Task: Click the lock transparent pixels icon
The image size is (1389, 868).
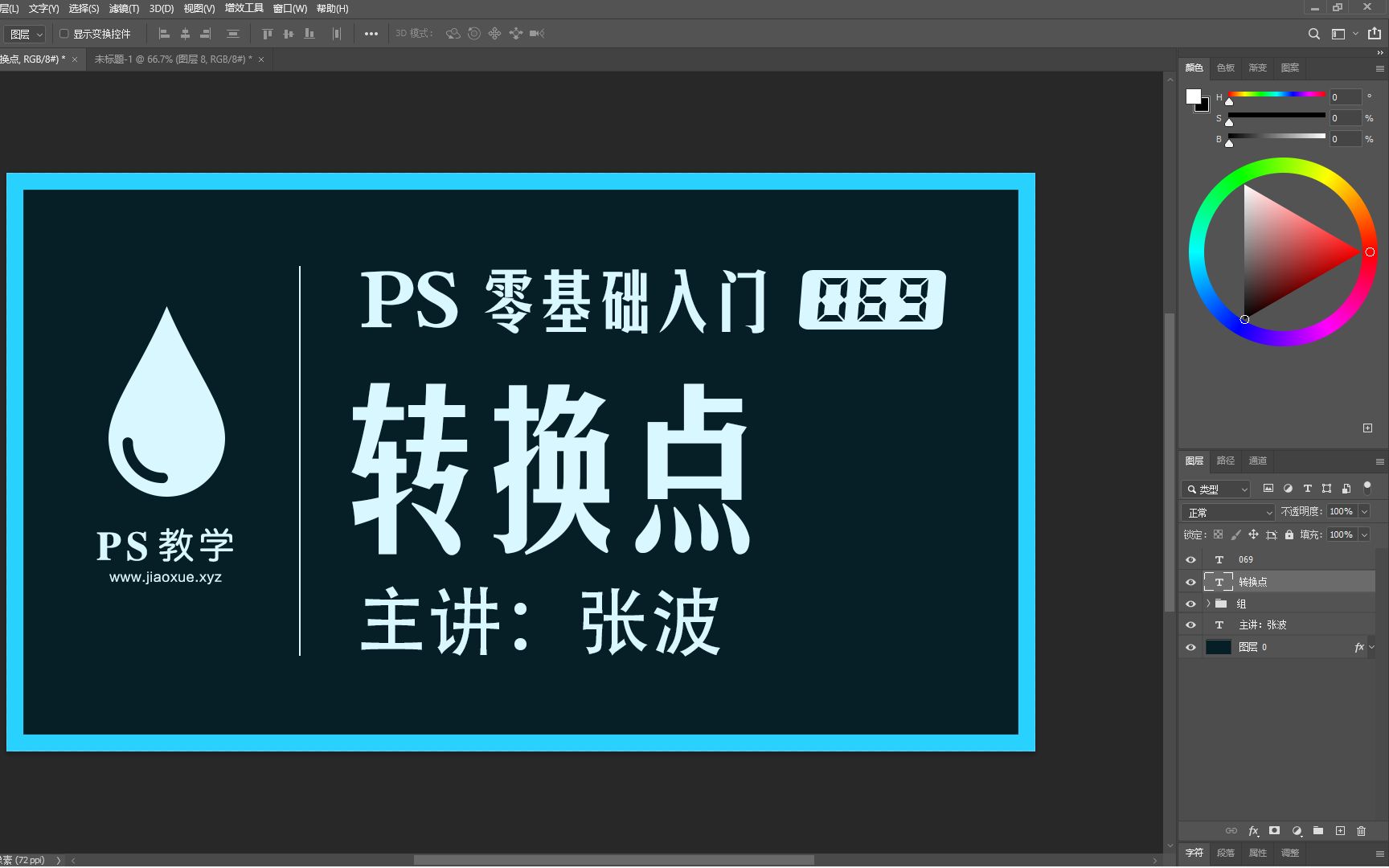Action: tap(1218, 534)
